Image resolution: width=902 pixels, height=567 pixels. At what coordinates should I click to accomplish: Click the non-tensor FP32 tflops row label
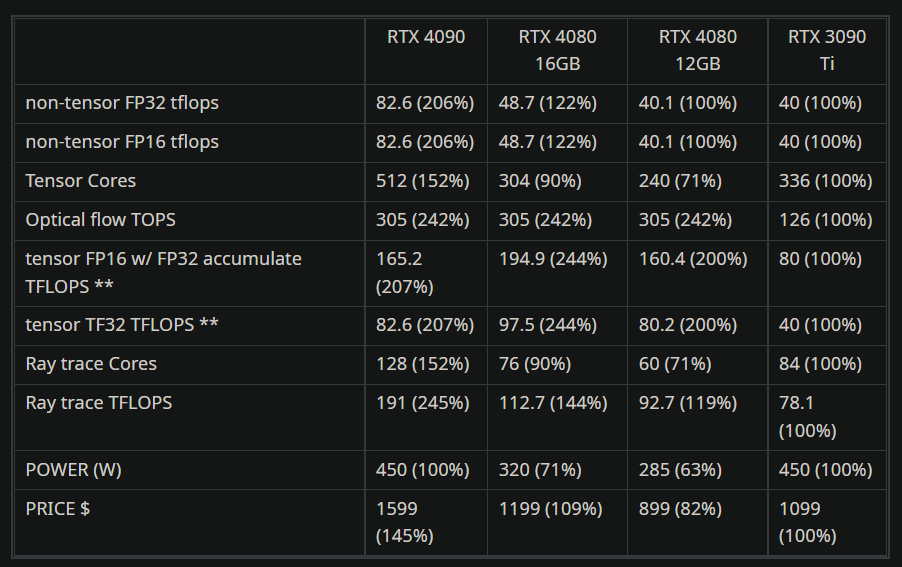(x=122, y=103)
